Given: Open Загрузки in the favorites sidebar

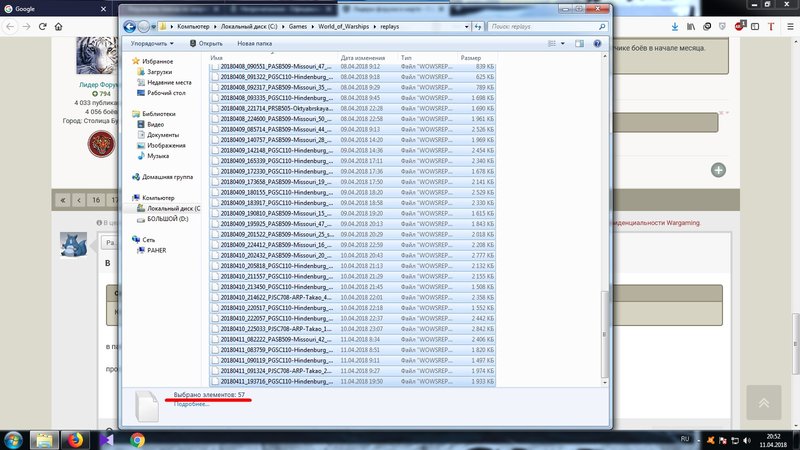Looking at the screenshot, I should tap(159, 72).
